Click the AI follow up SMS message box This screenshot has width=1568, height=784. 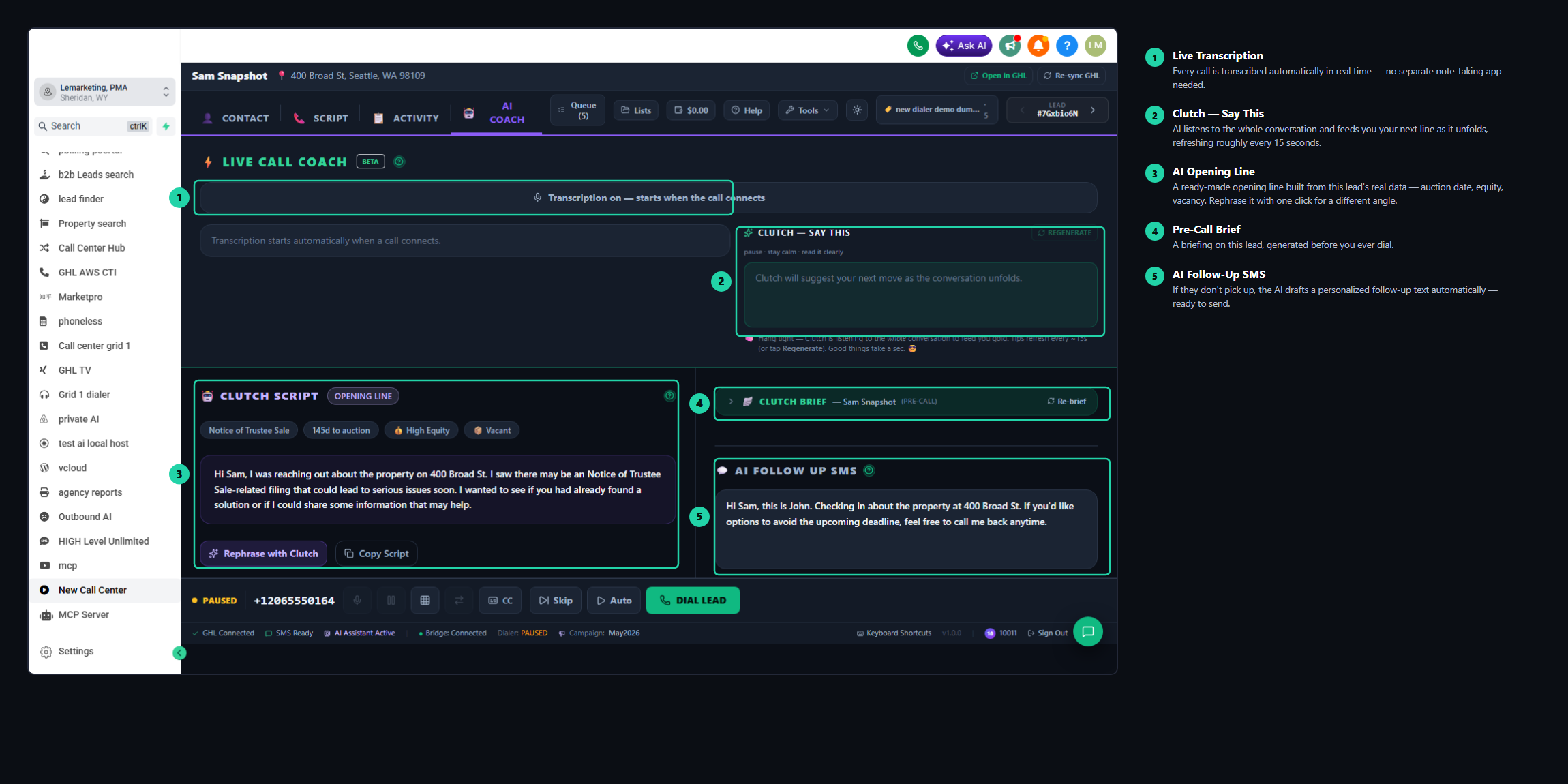[x=906, y=529]
